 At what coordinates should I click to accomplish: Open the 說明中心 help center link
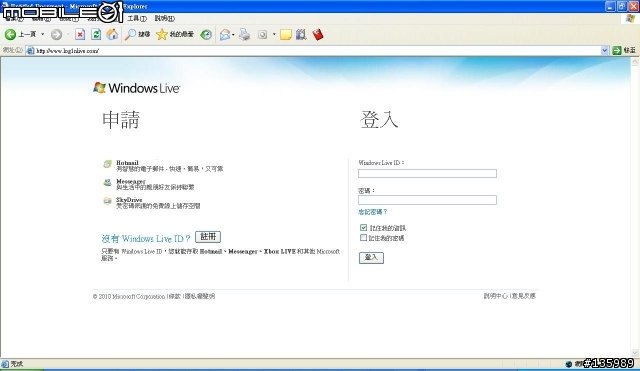(496, 296)
